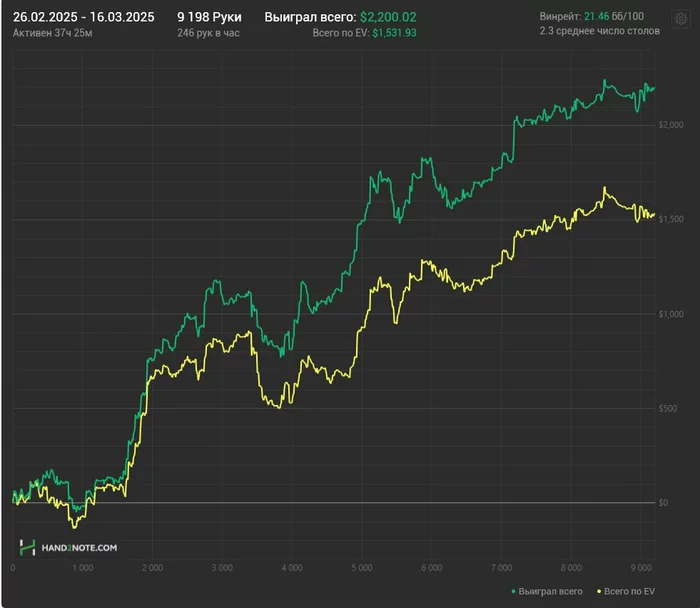Image resolution: width=700 pixels, height=608 pixels.
Task: Click the green legend dot for Выиграл всего
Action: (513, 591)
